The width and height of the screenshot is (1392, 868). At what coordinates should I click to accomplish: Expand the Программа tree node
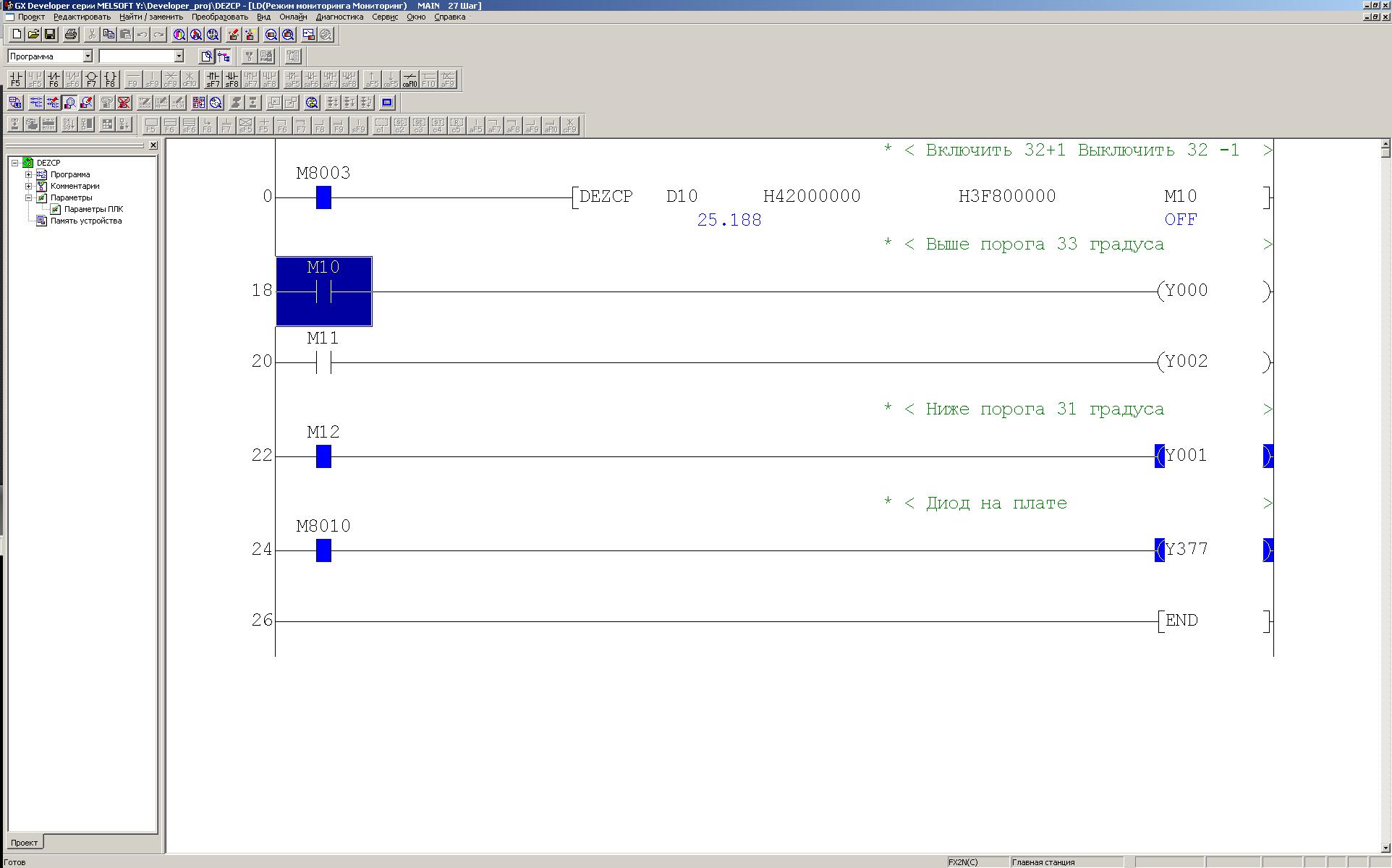[28, 174]
